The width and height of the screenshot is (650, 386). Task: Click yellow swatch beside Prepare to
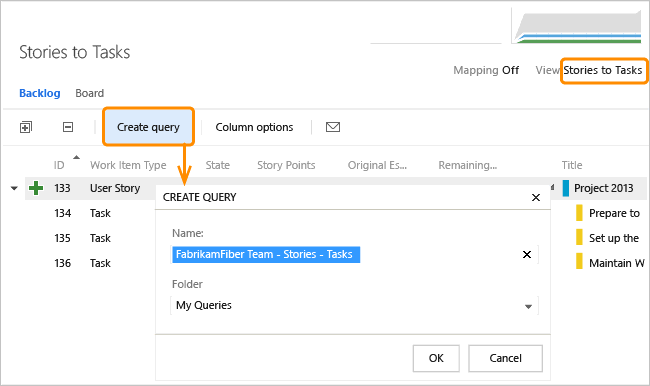click(579, 213)
